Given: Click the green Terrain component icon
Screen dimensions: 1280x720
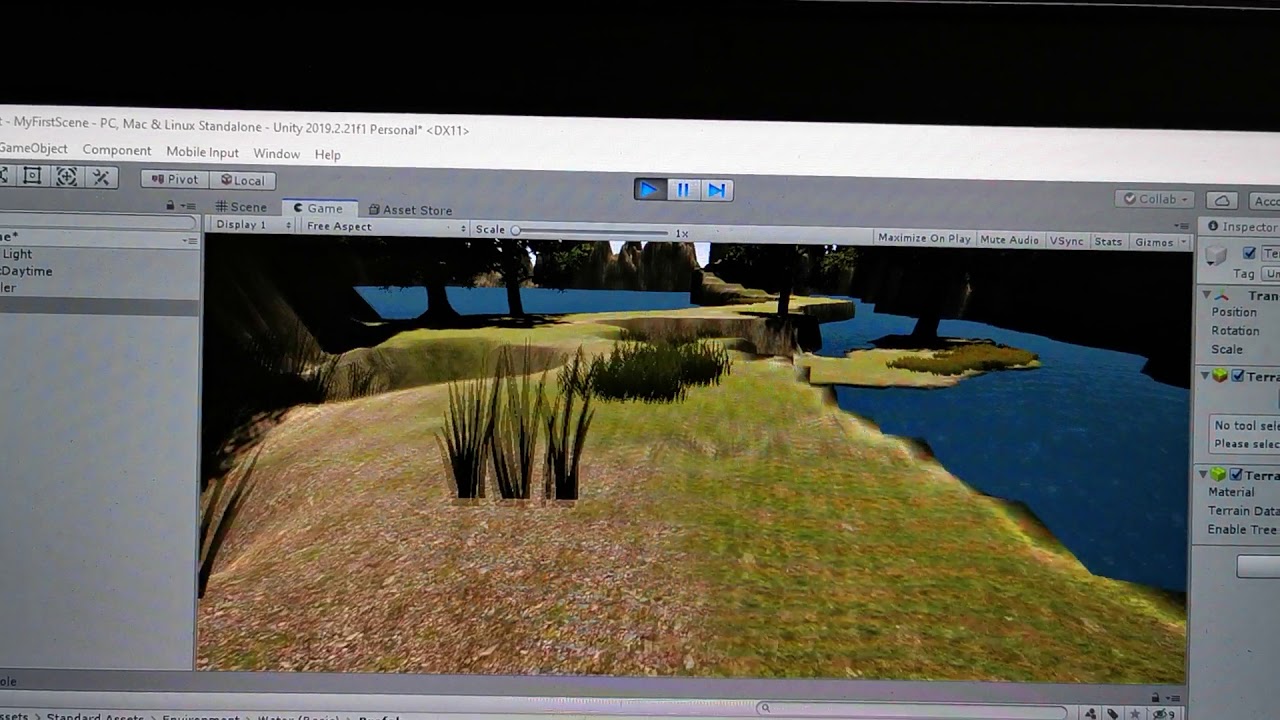Looking at the screenshot, I should point(1220,376).
